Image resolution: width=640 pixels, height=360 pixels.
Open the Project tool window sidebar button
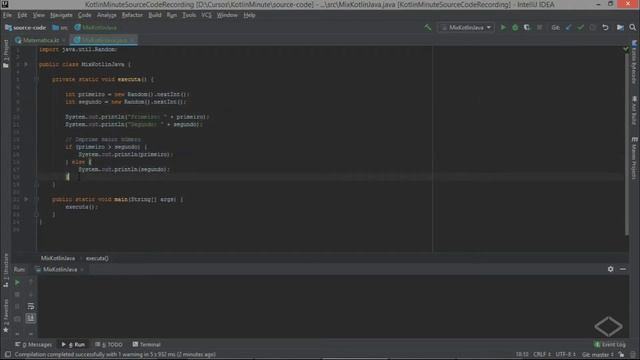click(6, 54)
